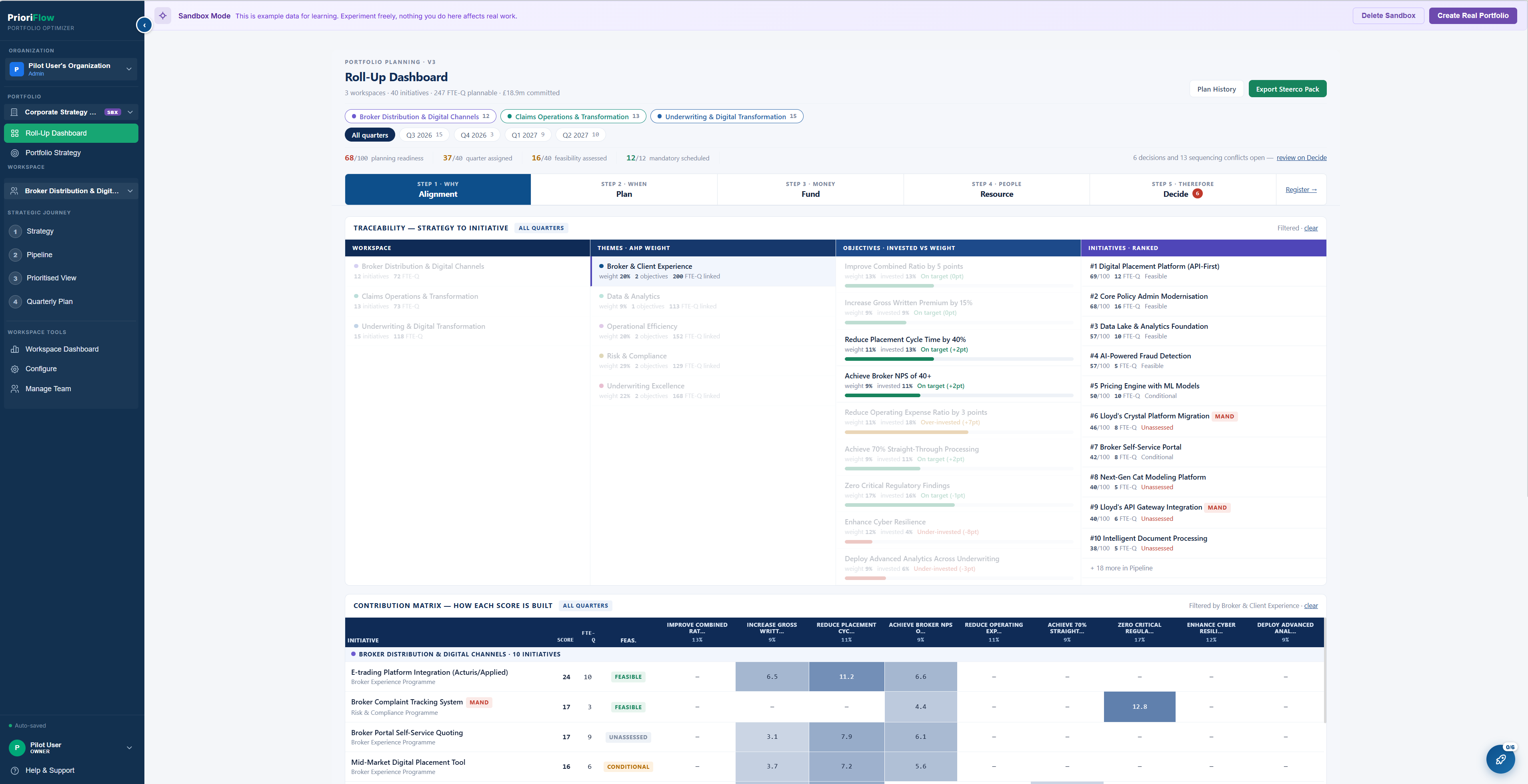Image resolution: width=1528 pixels, height=784 pixels.
Task: Click the Achieve Broker NPS progress bar
Action: click(x=958, y=396)
